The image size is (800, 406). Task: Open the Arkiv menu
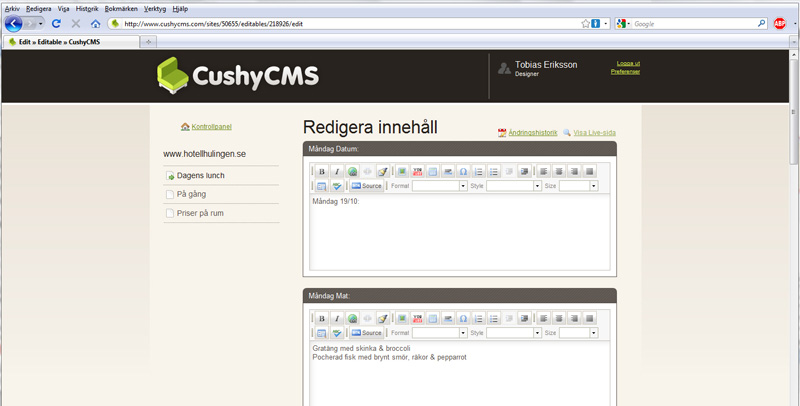[12, 9]
